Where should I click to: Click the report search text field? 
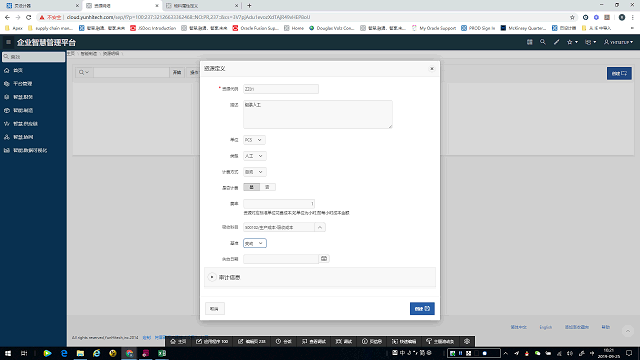coord(131,72)
